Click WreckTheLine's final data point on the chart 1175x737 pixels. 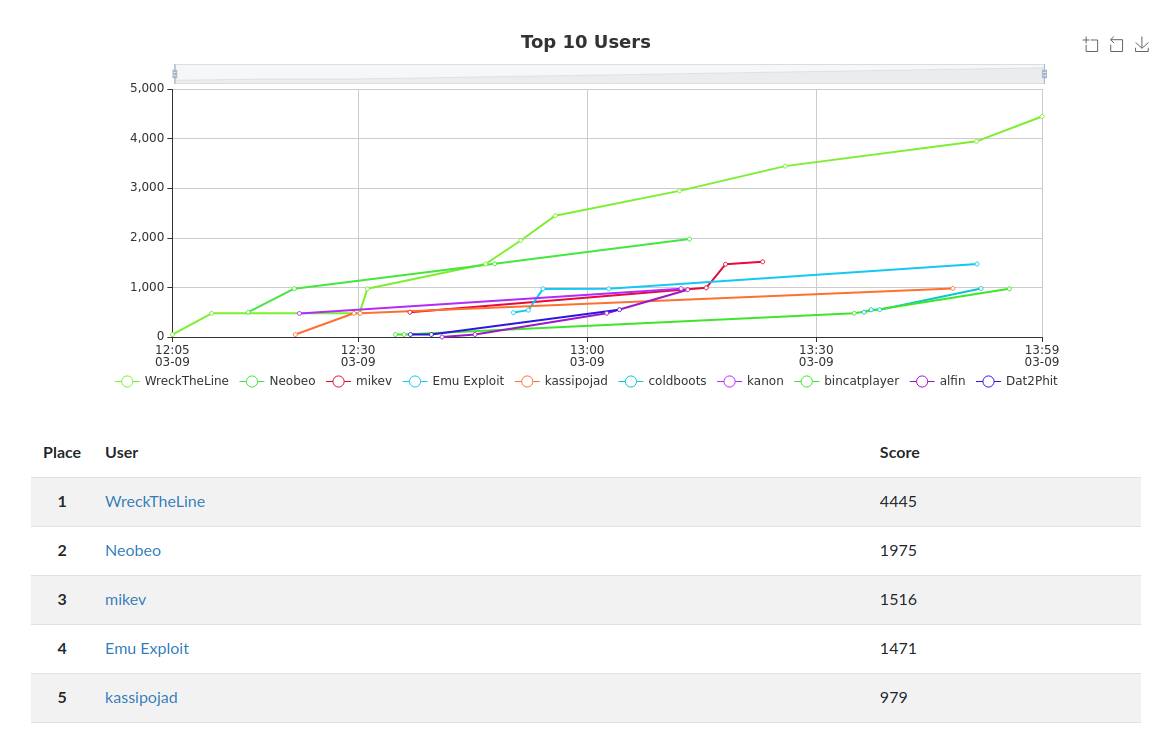1042,116
